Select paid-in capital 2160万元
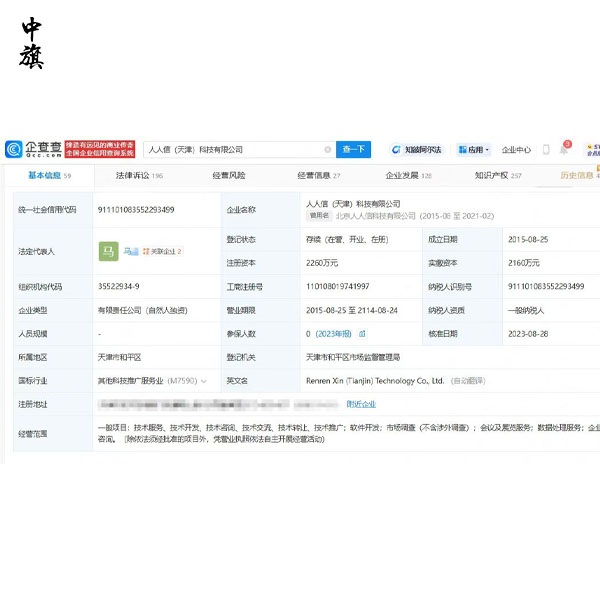The image size is (600, 600). point(523,263)
